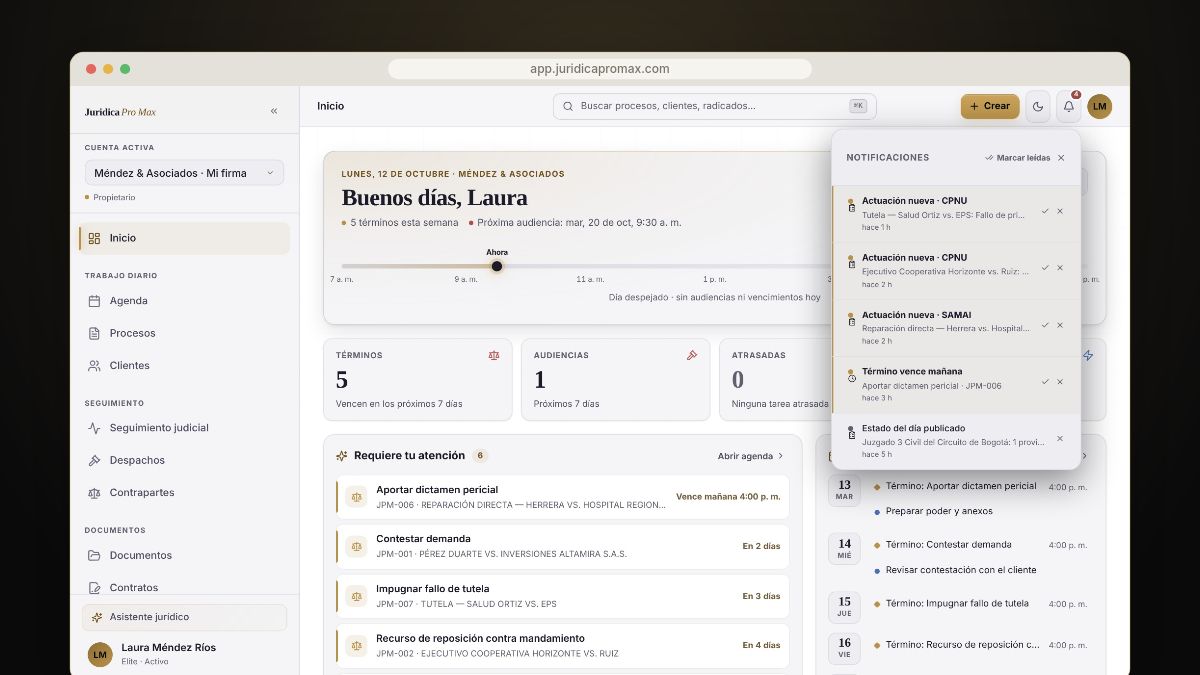This screenshot has width=1200, height=675.
Task: Open the Despachos gavel icon in the sidebar
Action: [x=94, y=460]
